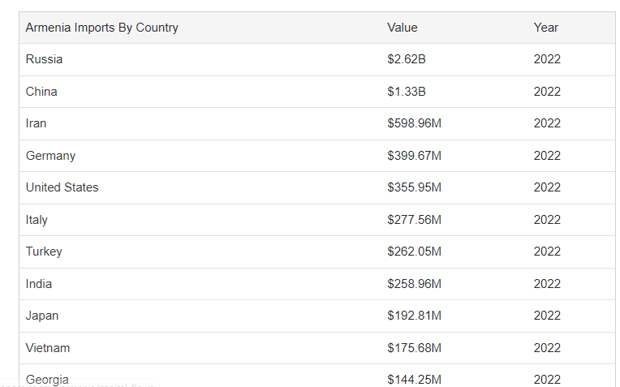The image size is (620, 387).
Task: Click the Germany country entry
Action: (x=51, y=156)
